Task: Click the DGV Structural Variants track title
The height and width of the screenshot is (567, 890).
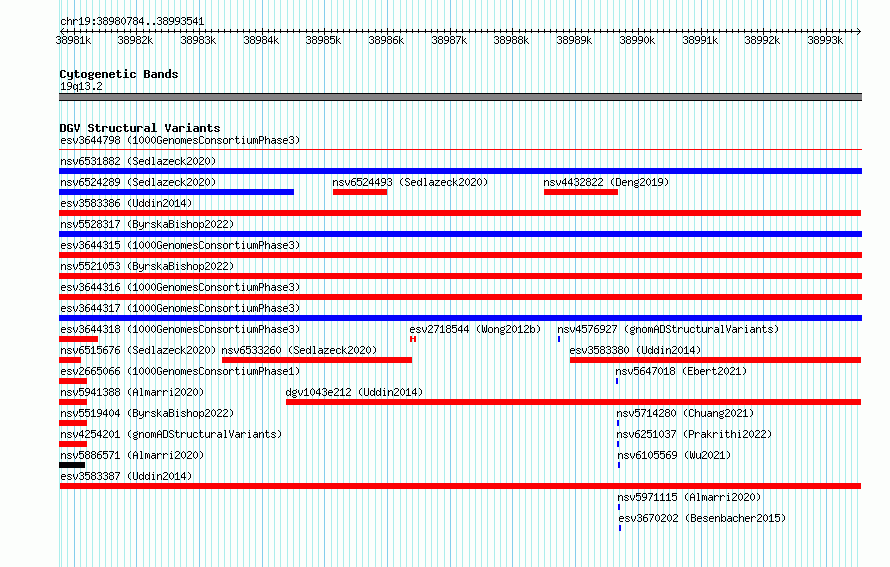Action: (x=140, y=128)
